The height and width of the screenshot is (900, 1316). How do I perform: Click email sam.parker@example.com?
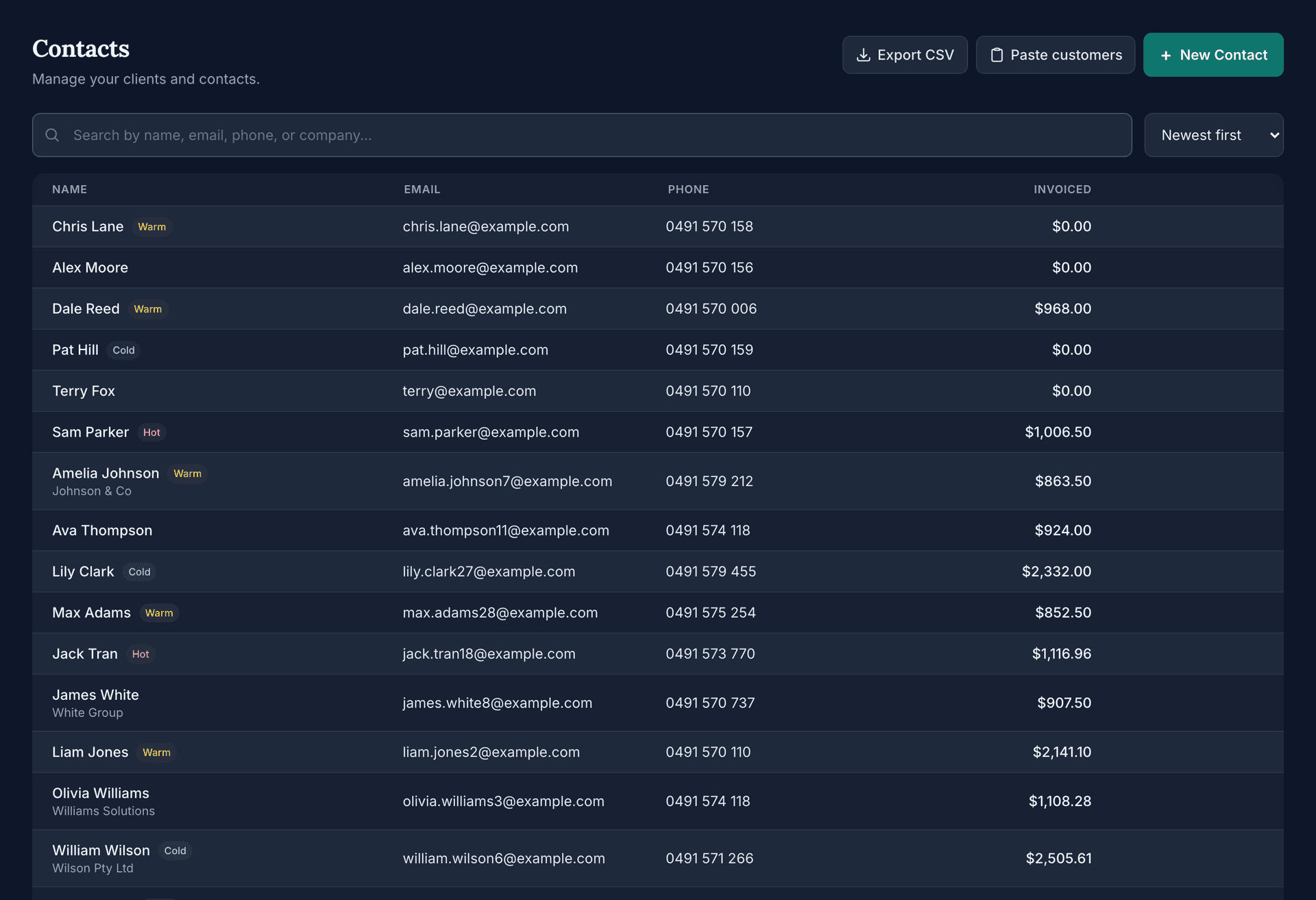point(491,432)
